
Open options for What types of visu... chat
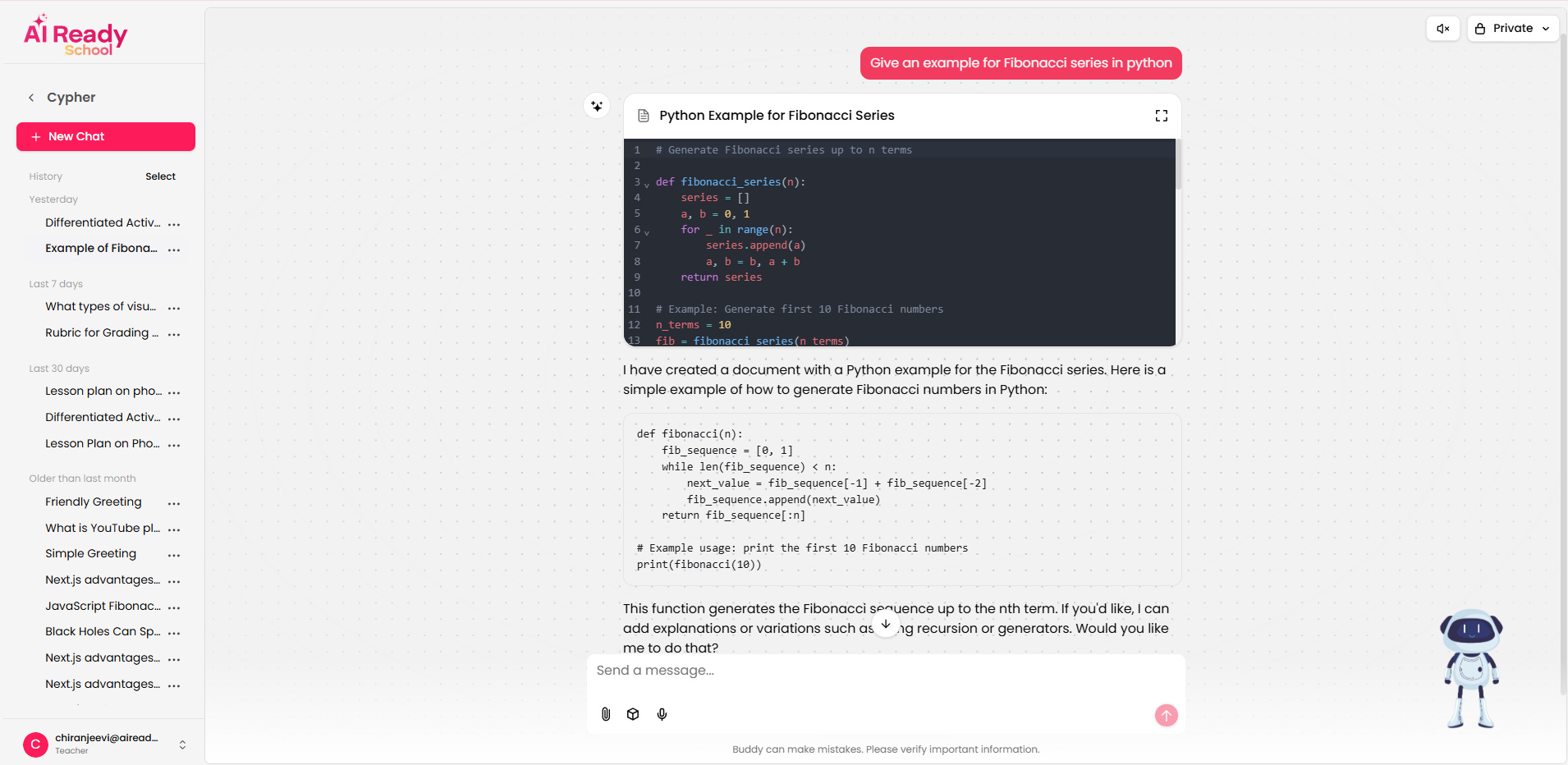pyautogui.click(x=174, y=308)
